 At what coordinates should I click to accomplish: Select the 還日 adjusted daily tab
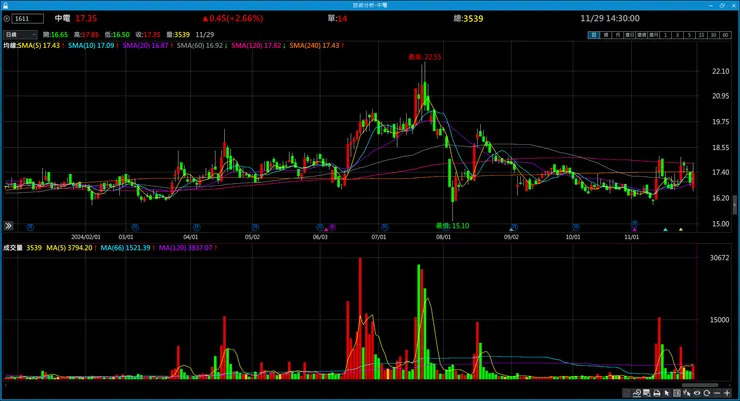click(629, 35)
